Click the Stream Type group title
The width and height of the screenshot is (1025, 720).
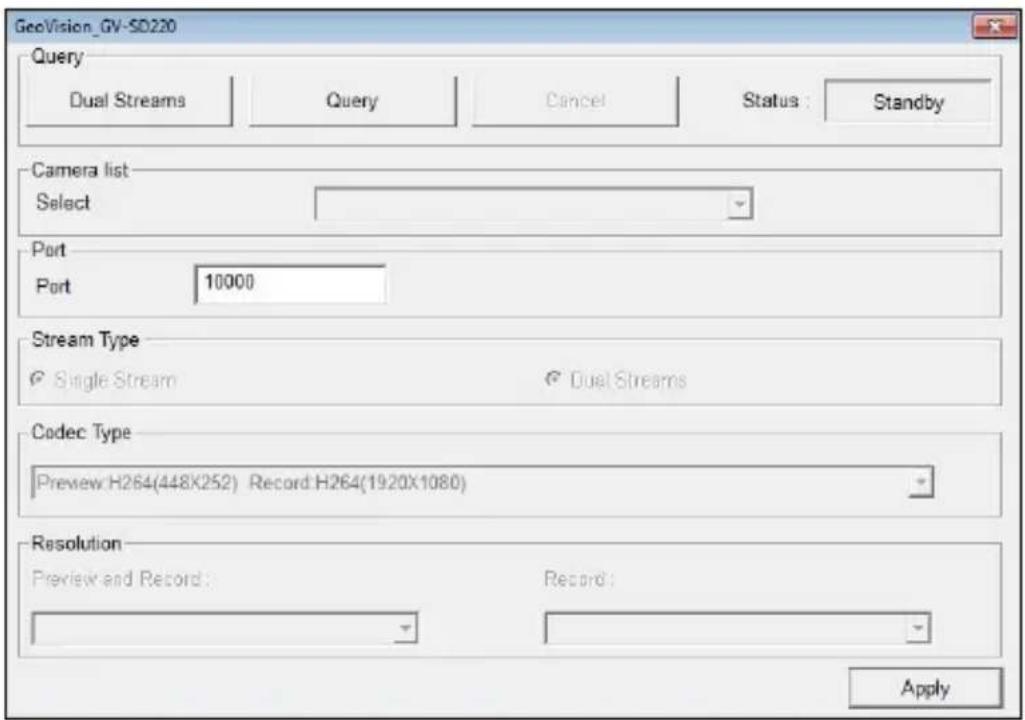pos(85,340)
